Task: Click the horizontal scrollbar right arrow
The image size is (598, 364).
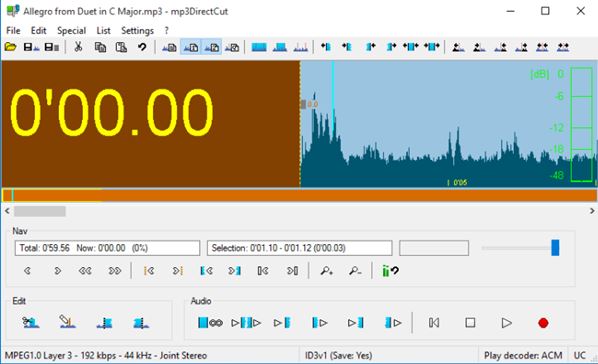Action: pos(592,211)
